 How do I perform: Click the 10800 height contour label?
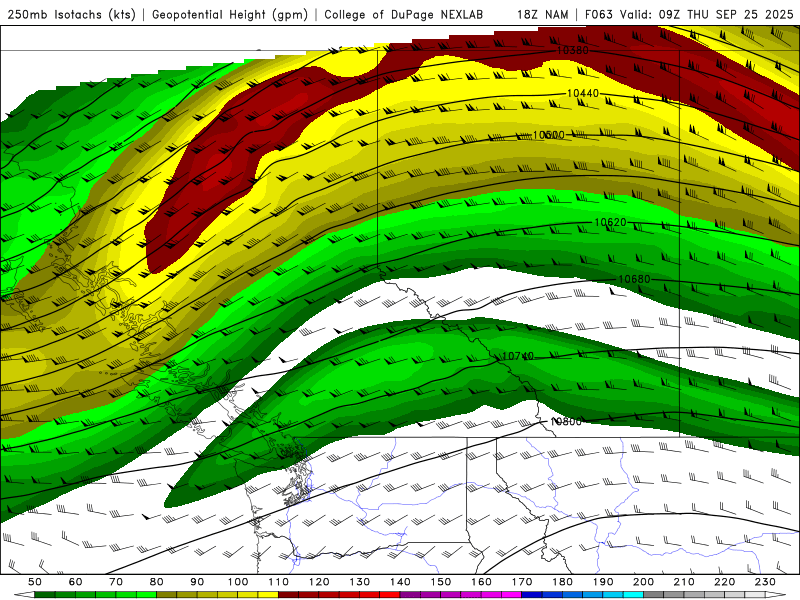point(566,421)
